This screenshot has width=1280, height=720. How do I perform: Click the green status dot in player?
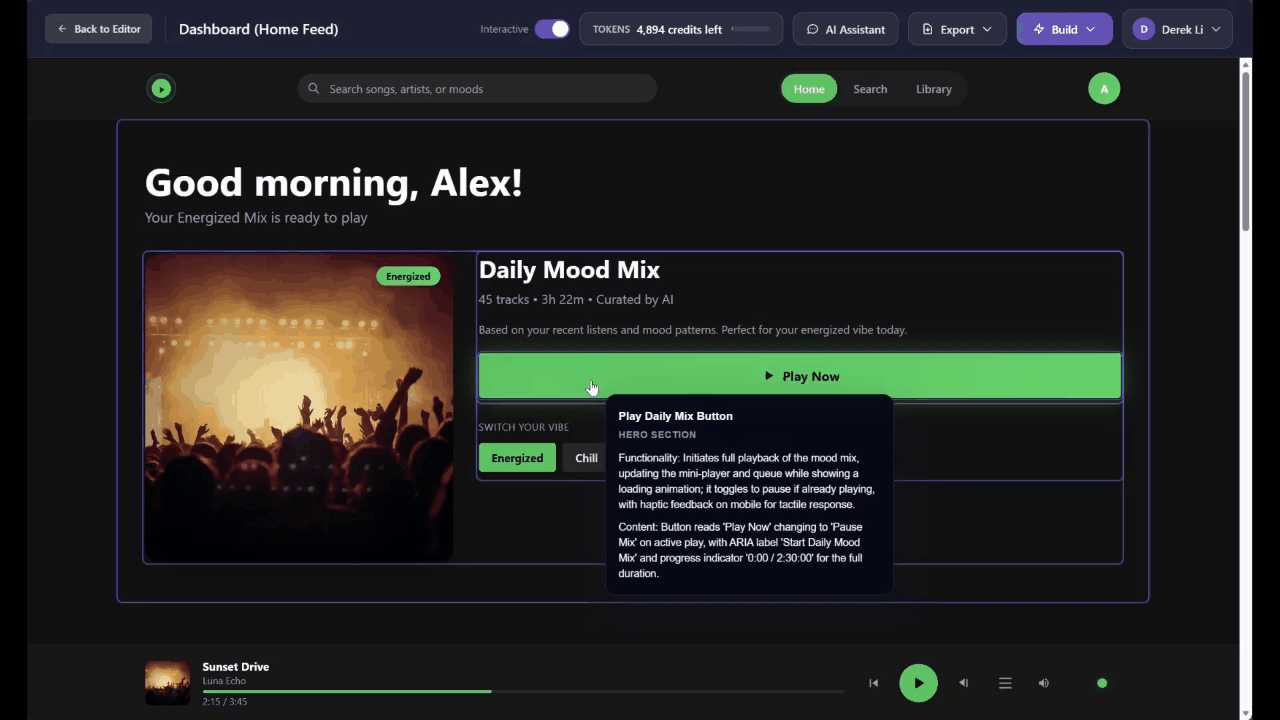tap(1102, 683)
